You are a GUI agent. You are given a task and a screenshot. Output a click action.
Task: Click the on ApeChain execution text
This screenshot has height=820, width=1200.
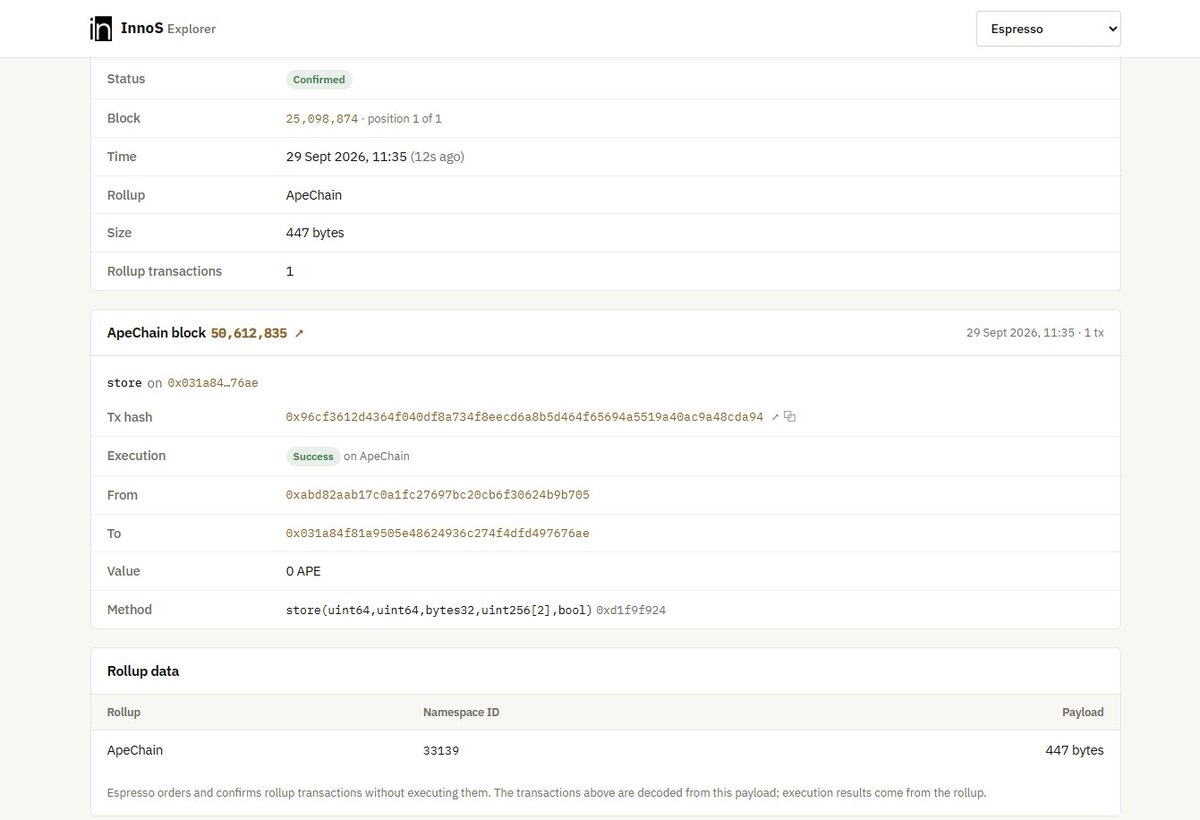point(377,456)
